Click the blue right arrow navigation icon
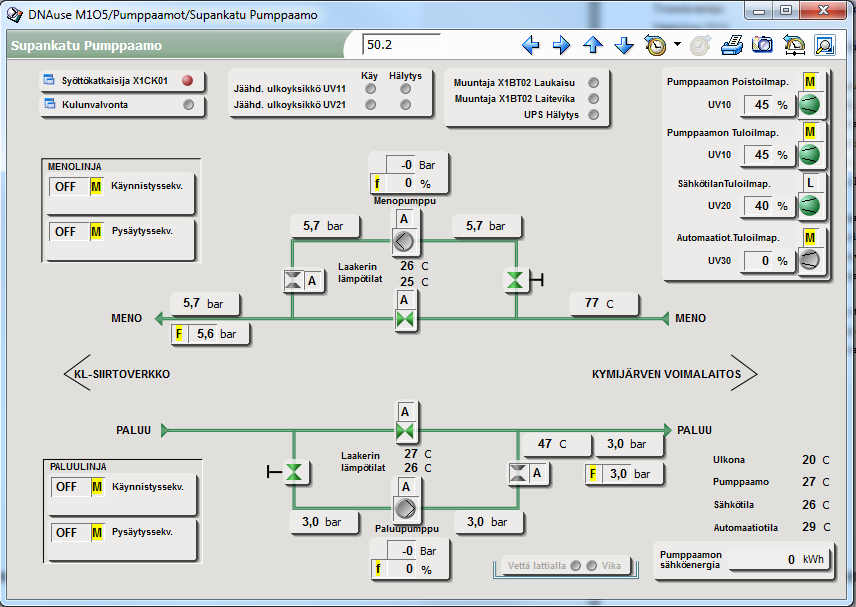The height and width of the screenshot is (607, 856). click(561, 45)
